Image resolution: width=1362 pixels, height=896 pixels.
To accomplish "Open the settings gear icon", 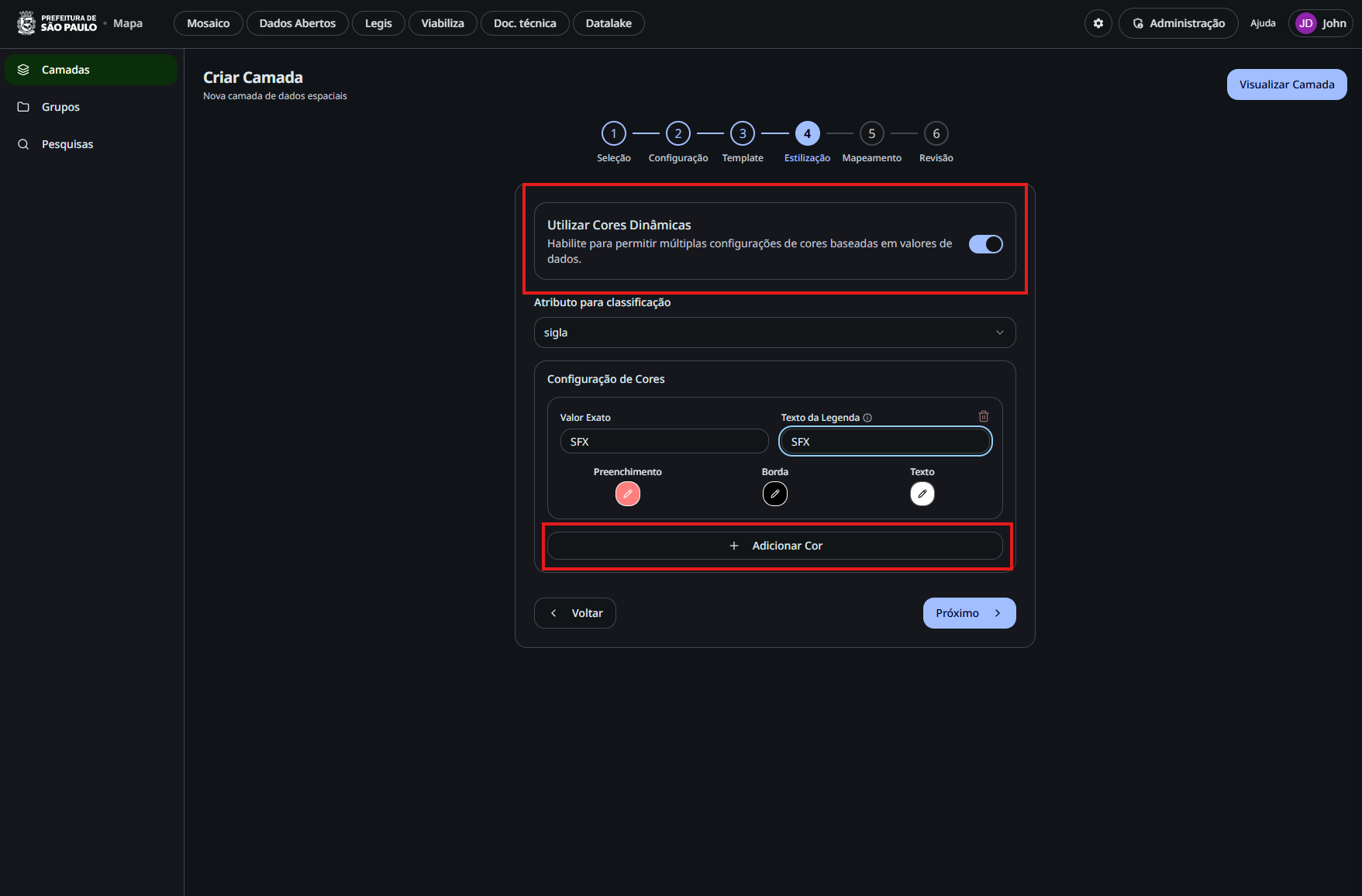I will point(1098,23).
